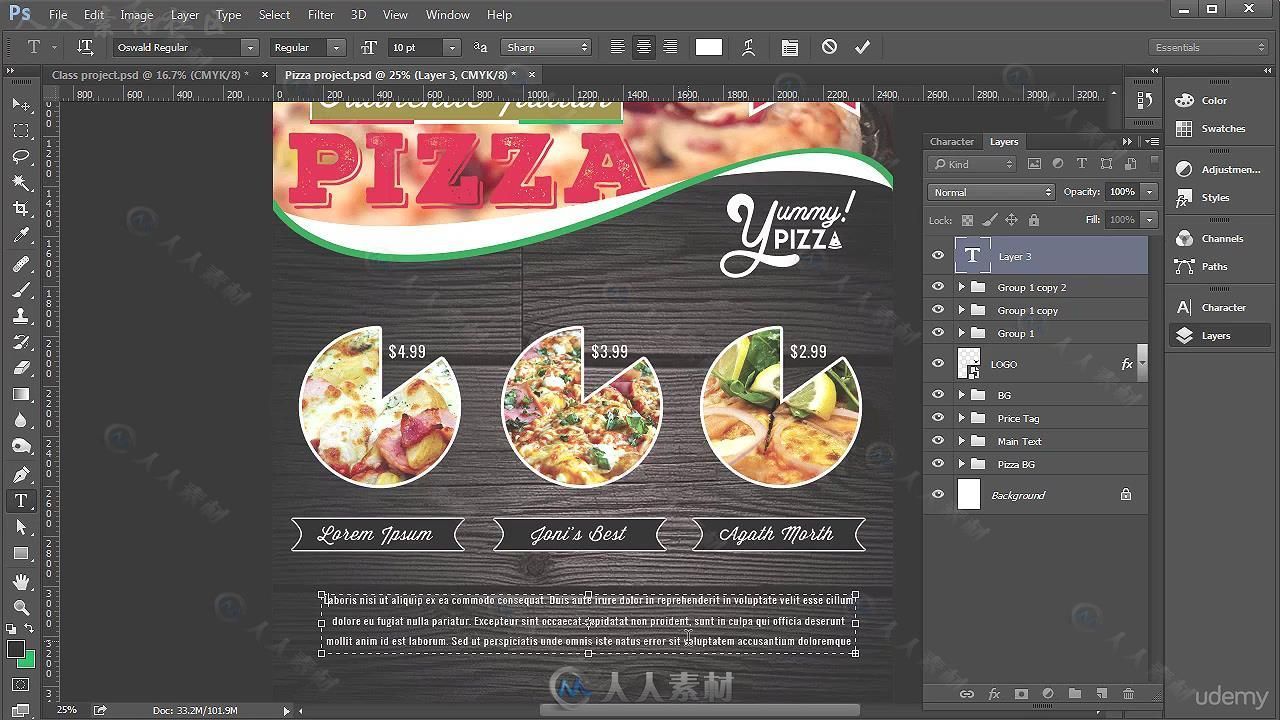Hide the Group 1 copy 2 layer
Image resolution: width=1280 pixels, height=720 pixels.
coord(938,287)
